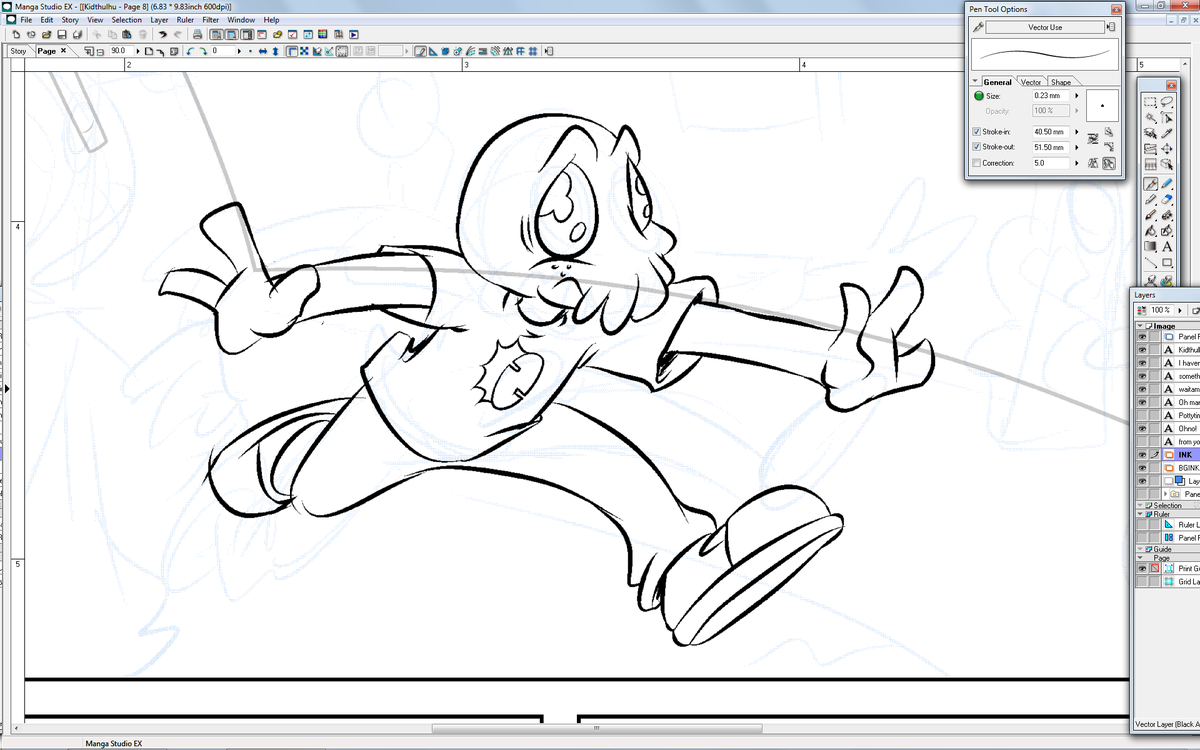This screenshot has width=1200, height=750.
Task: Click the Open file folder icon
Action: click(47, 34)
